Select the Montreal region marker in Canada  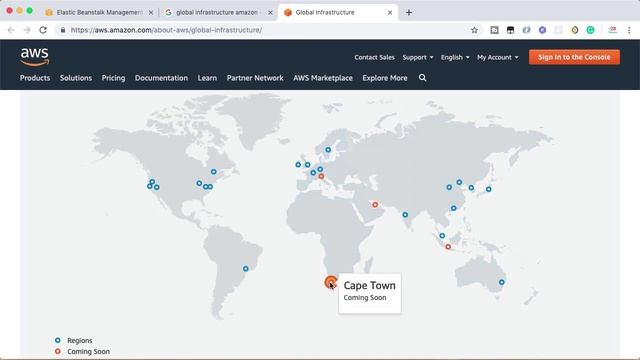[213, 171]
